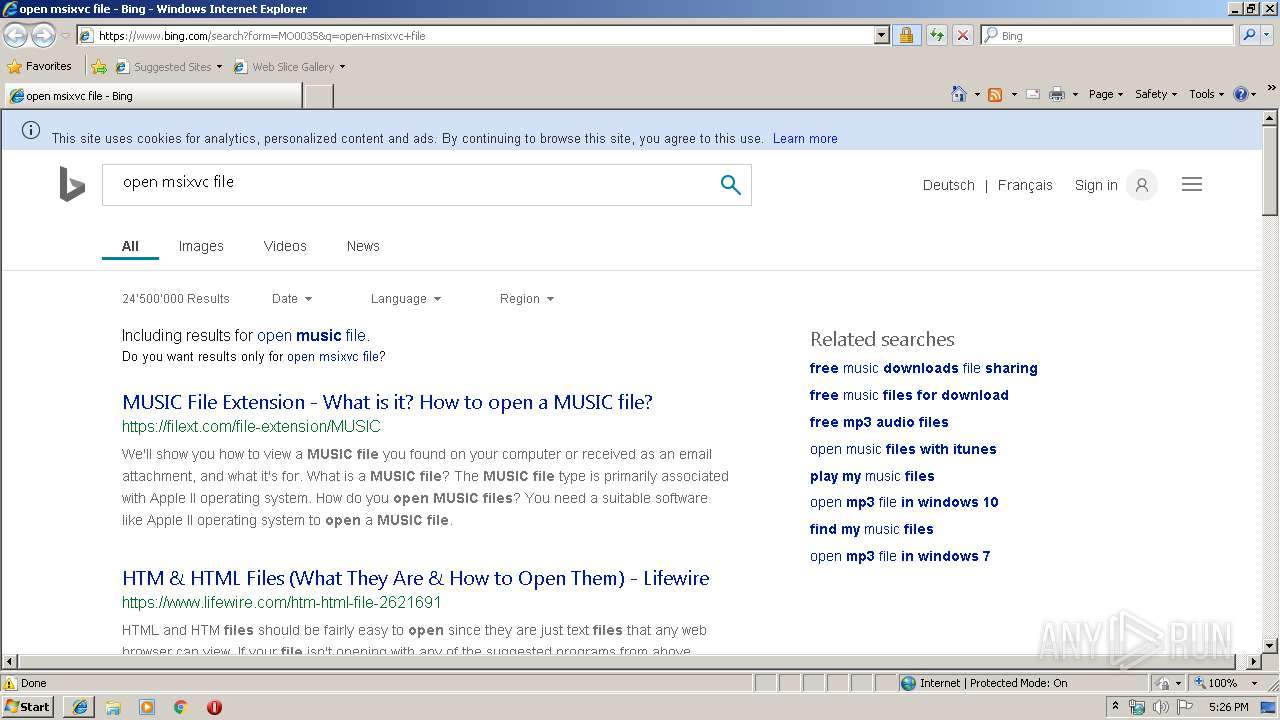The height and width of the screenshot is (720, 1280).
Task: Open a new blank browser tab
Action: [318, 96]
